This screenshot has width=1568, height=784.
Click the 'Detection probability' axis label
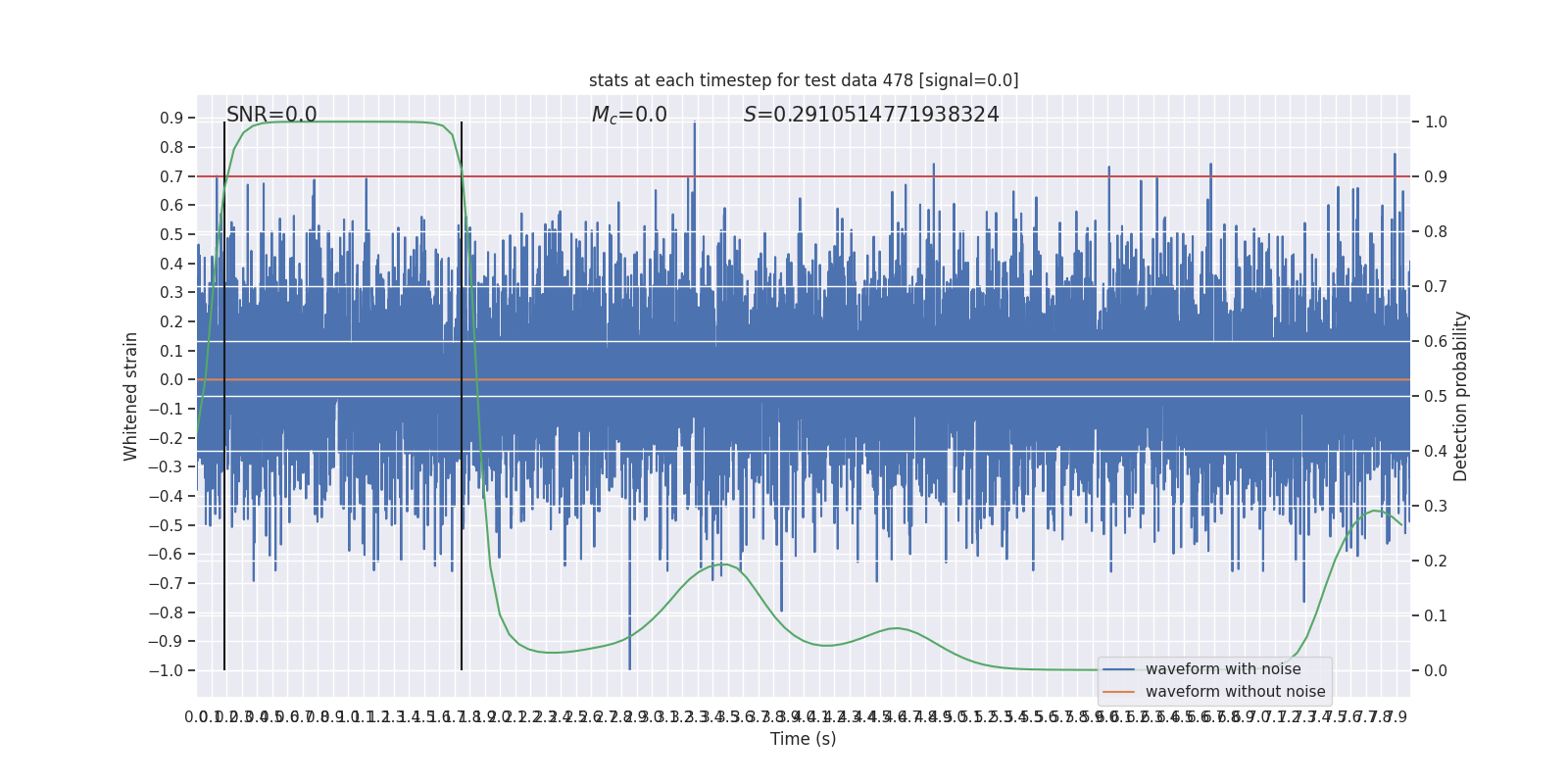coord(1461,396)
